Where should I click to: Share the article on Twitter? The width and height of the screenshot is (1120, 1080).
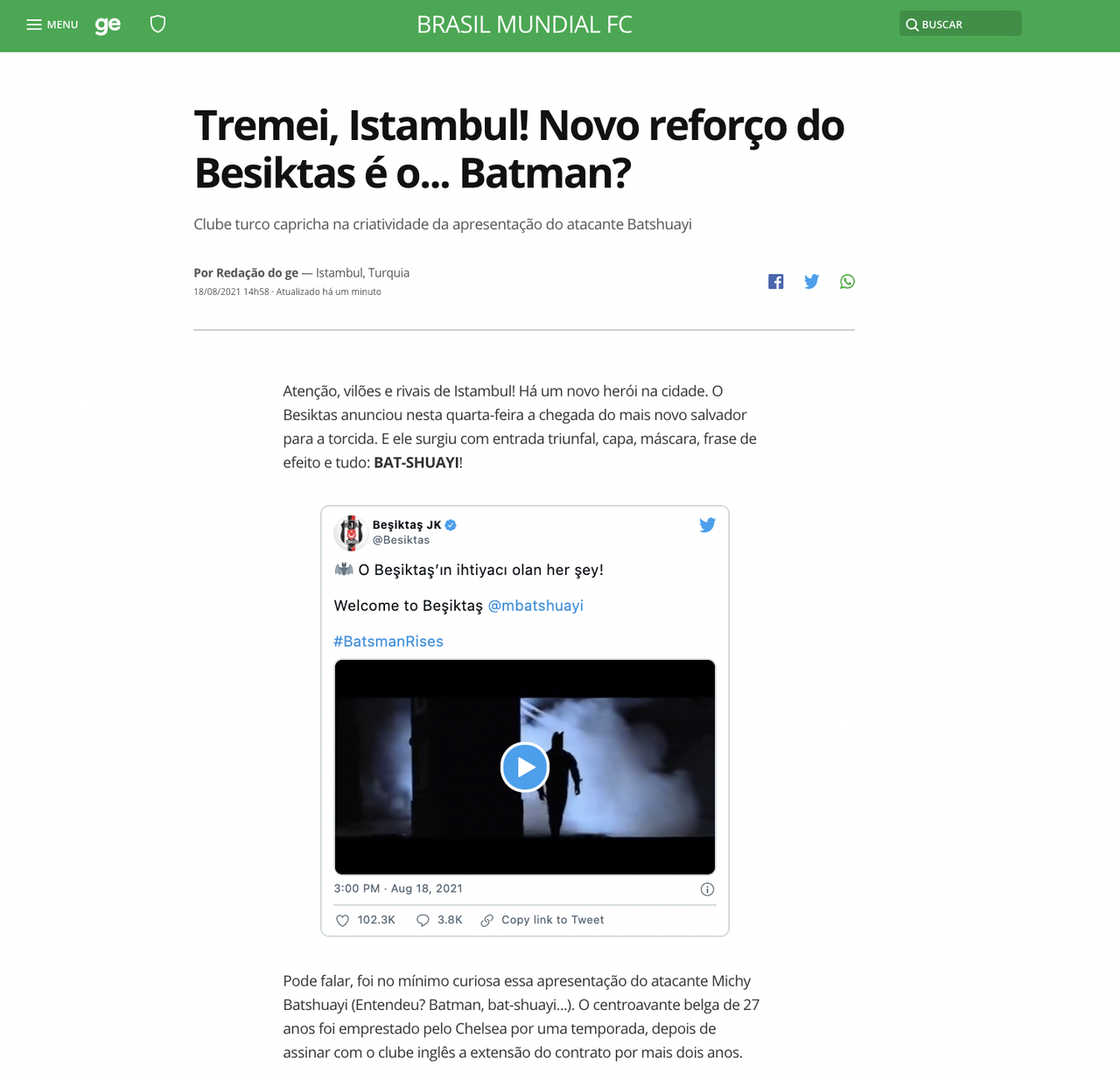[x=812, y=281]
